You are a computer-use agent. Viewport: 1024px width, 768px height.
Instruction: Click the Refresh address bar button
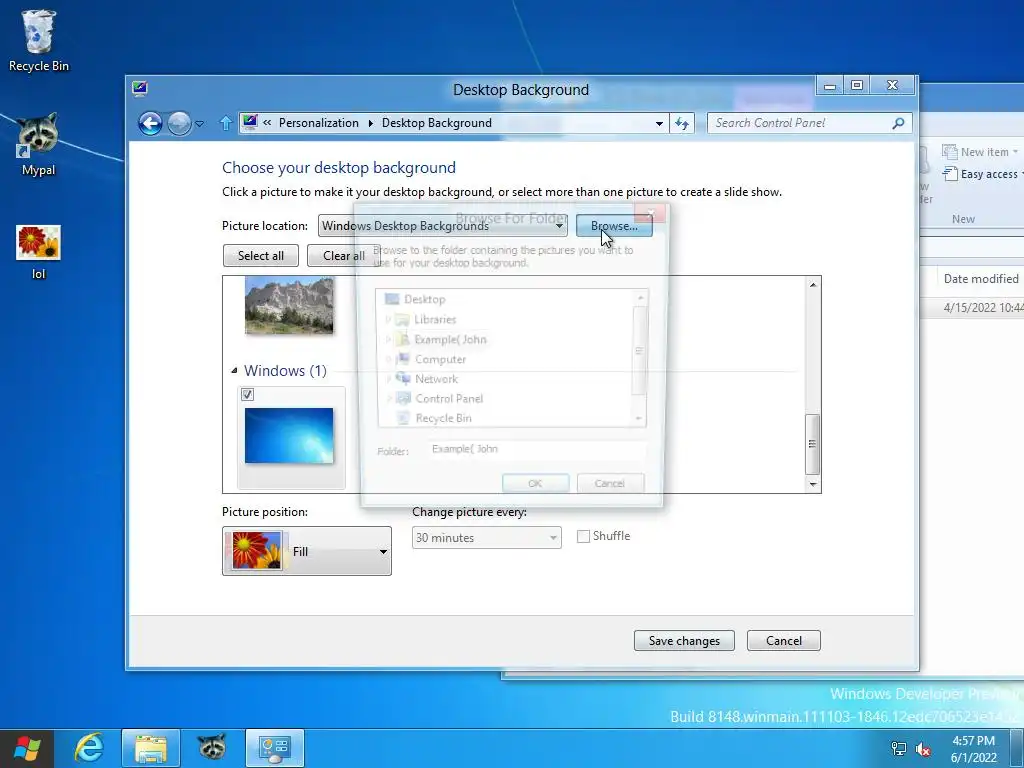click(682, 123)
